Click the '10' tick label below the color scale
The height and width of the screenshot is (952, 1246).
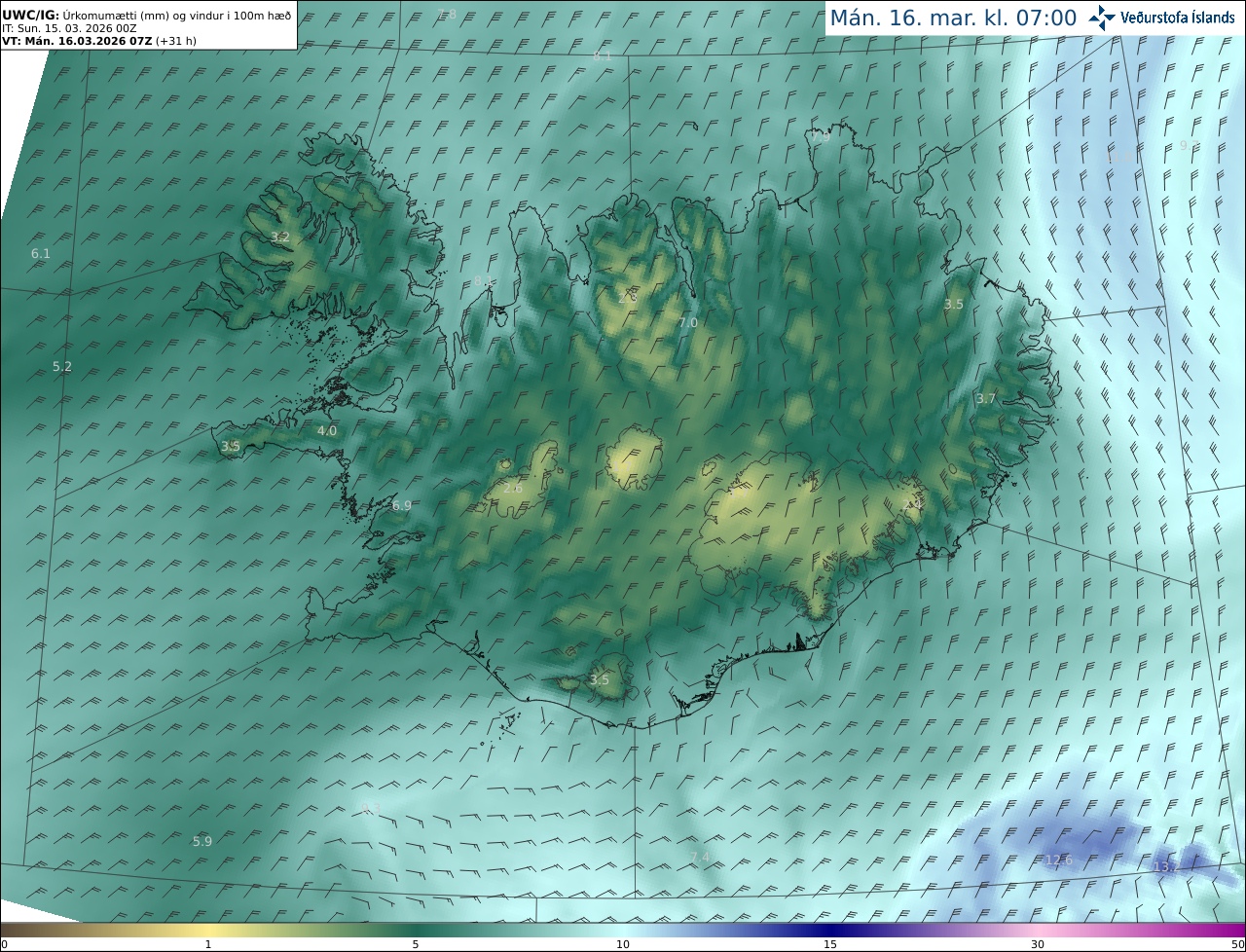click(623, 944)
